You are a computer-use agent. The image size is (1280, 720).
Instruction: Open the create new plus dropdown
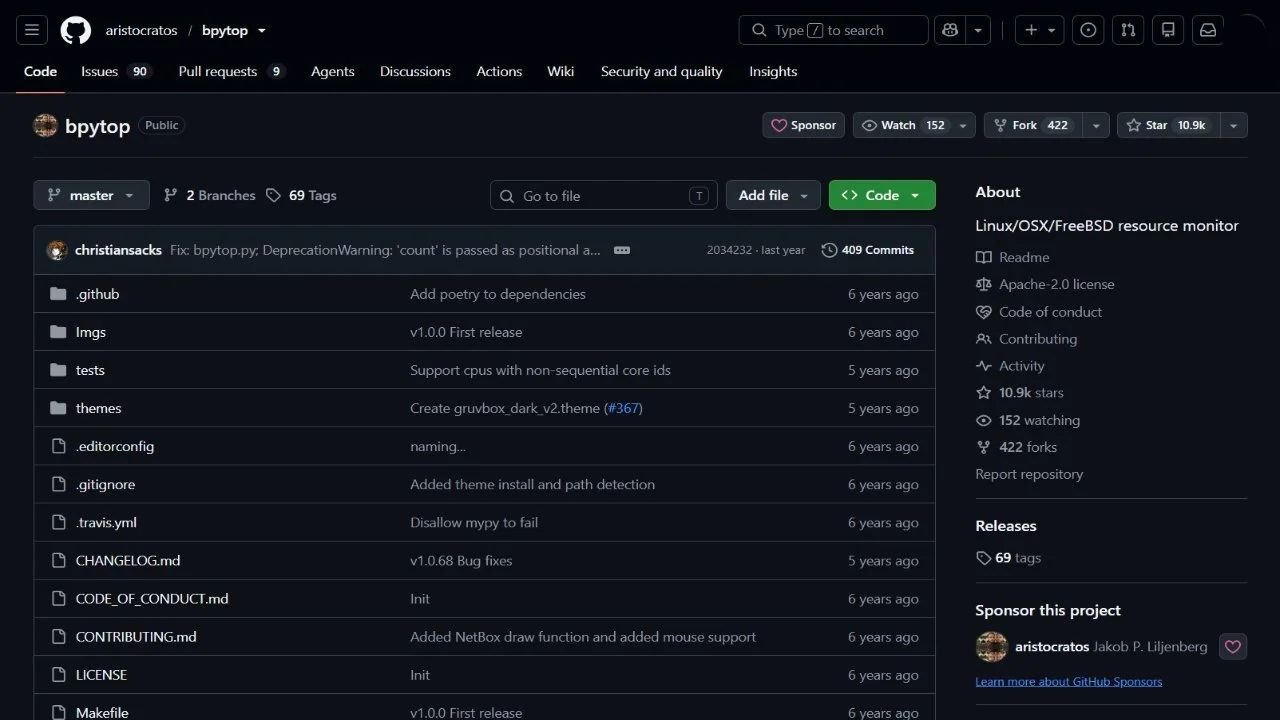coord(1040,30)
